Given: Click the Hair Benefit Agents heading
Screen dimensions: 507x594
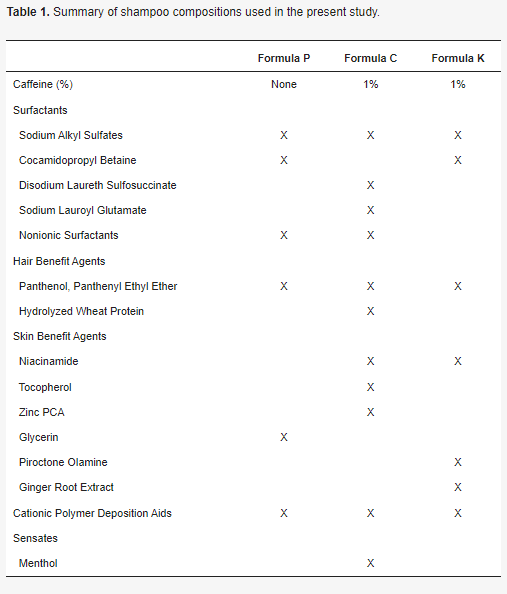Looking at the screenshot, I should click(59, 261).
